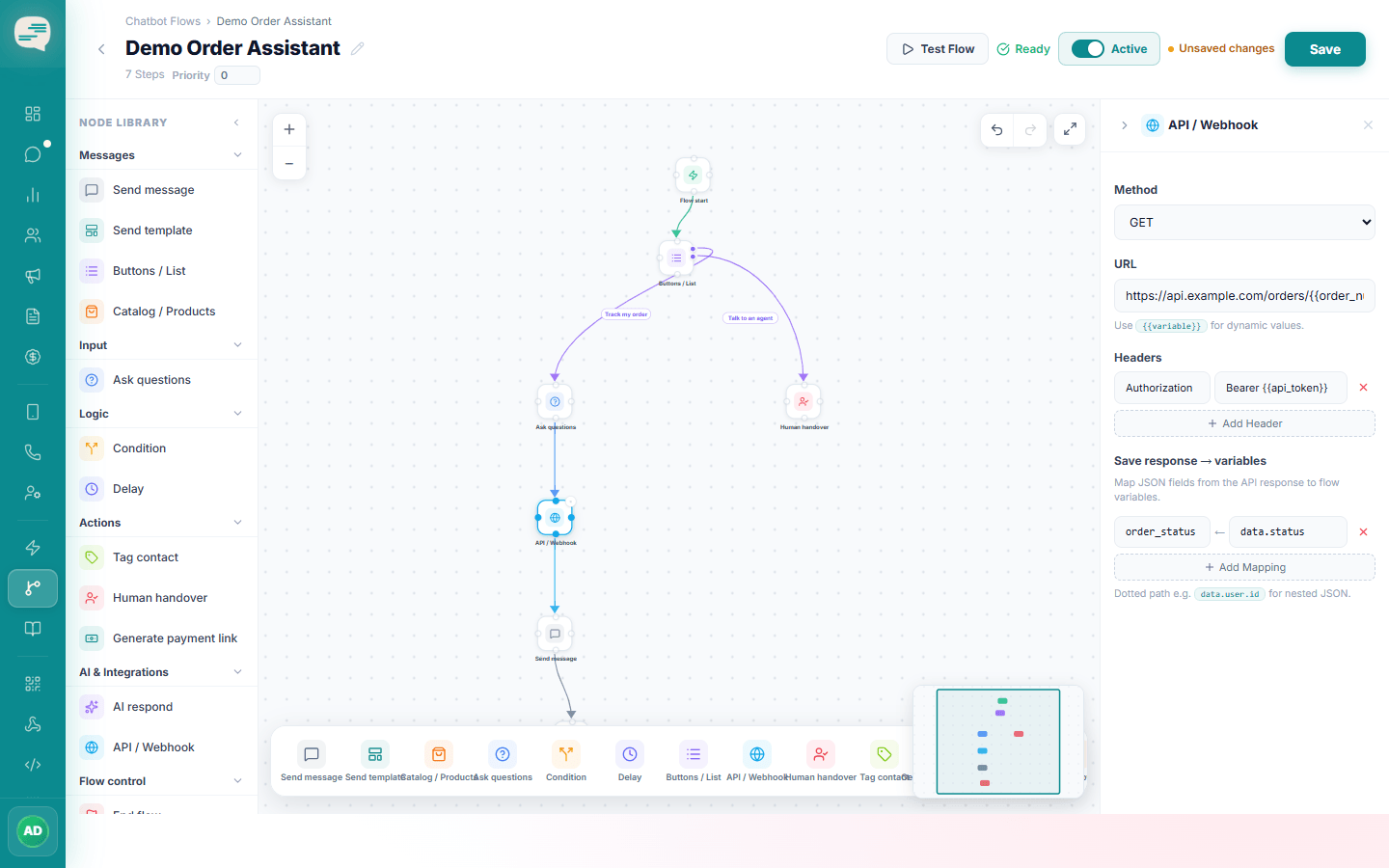The width and height of the screenshot is (1389, 868).
Task: Collapse the AI & Integrations section
Action: [x=237, y=672]
